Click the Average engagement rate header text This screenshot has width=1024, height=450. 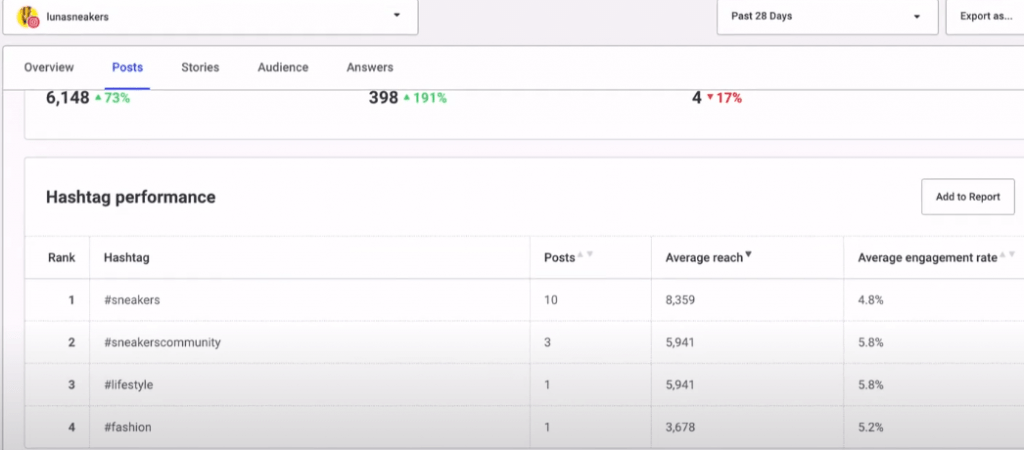[927, 257]
